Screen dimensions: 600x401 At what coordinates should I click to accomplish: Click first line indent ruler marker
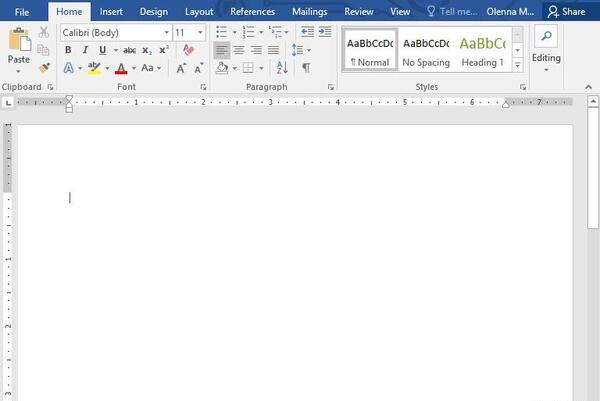(69, 99)
